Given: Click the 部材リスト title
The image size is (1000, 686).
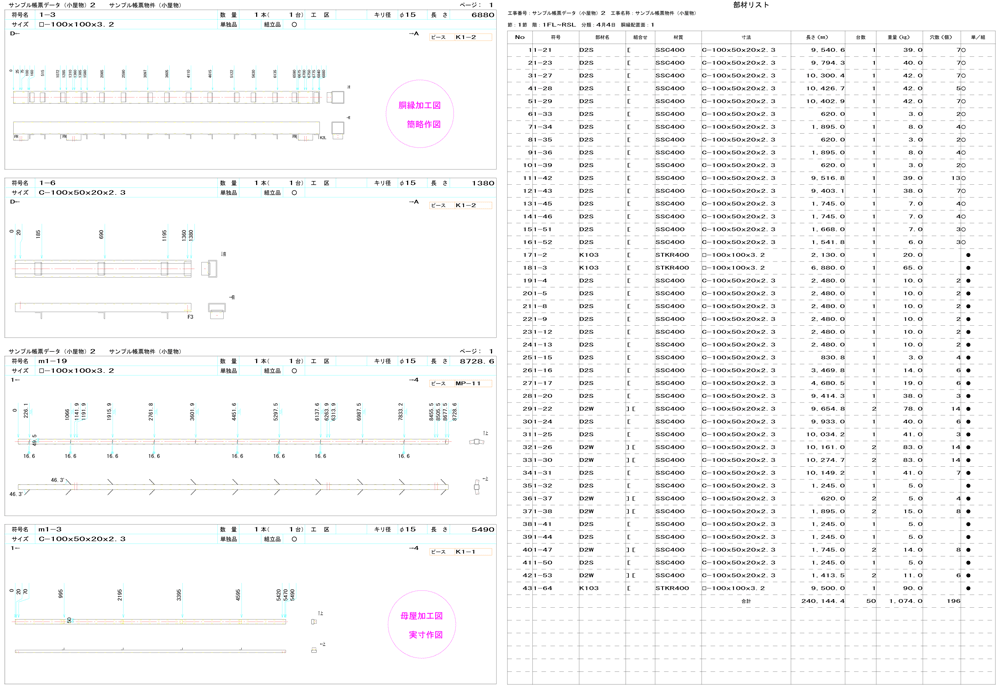Looking at the screenshot, I should pyautogui.click(x=751, y=5).
